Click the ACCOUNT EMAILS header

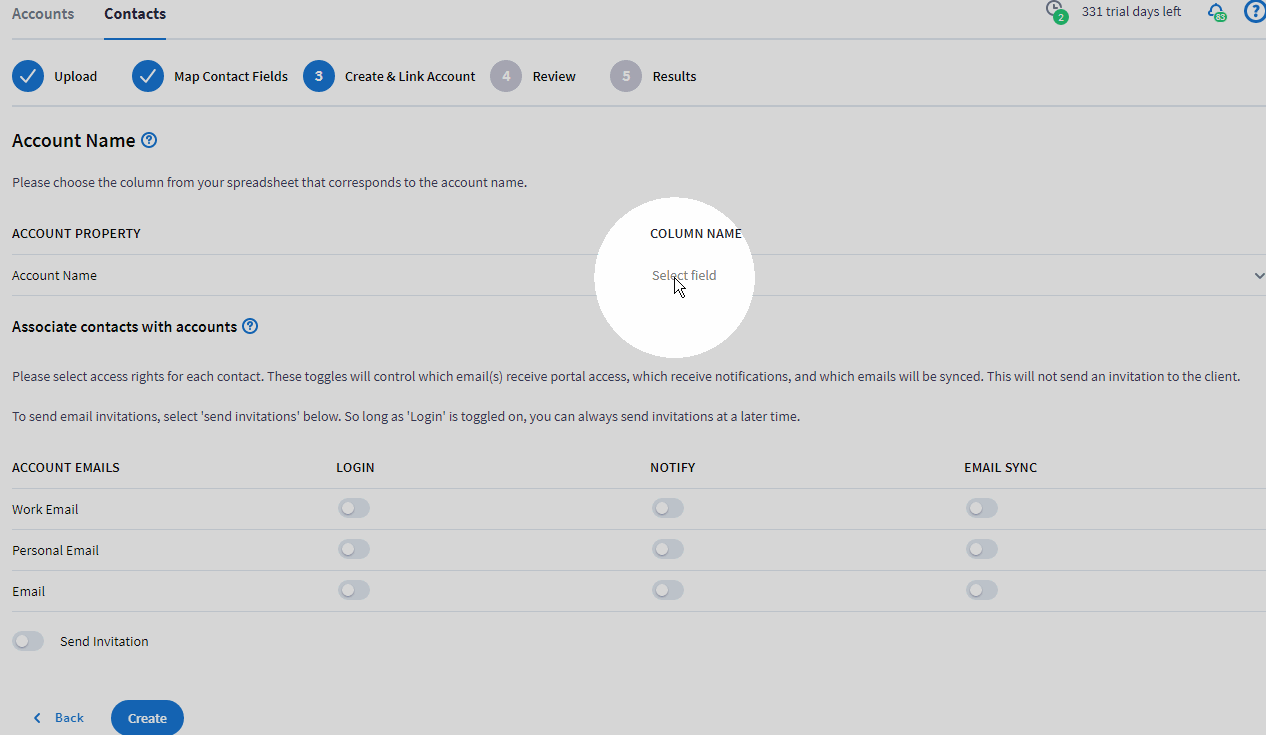click(66, 467)
